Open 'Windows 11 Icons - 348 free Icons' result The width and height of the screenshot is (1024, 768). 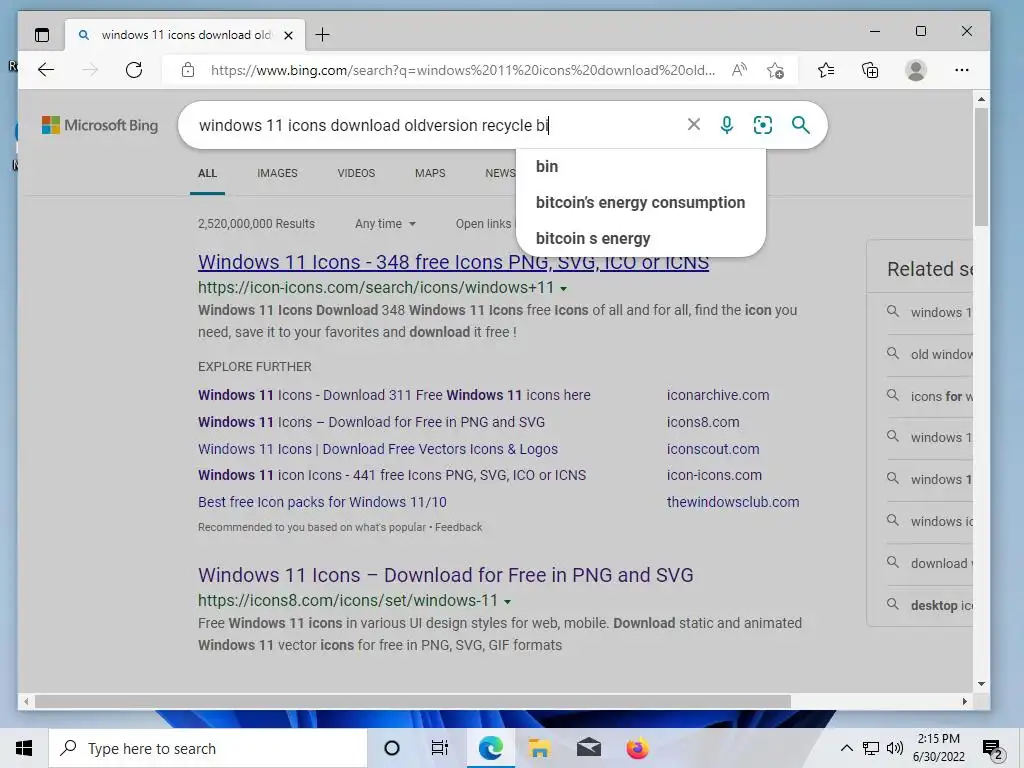pos(453,262)
